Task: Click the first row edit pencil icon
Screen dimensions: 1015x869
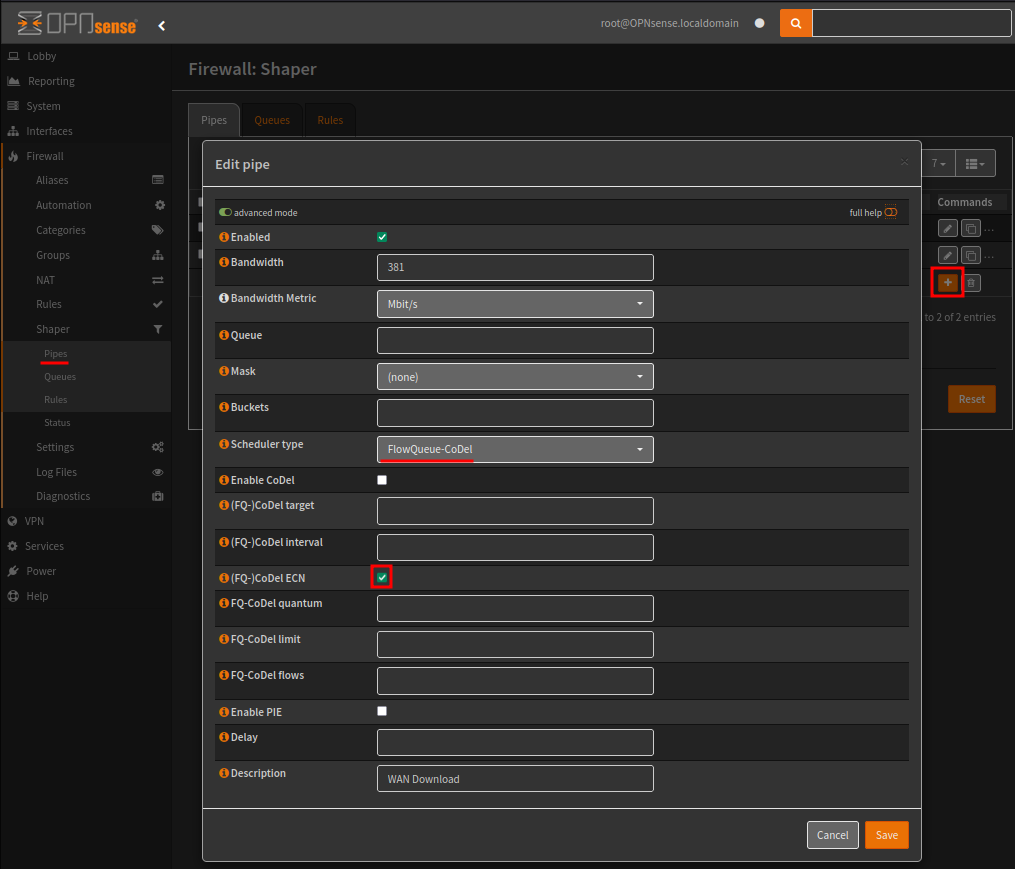Action: (948, 229)
